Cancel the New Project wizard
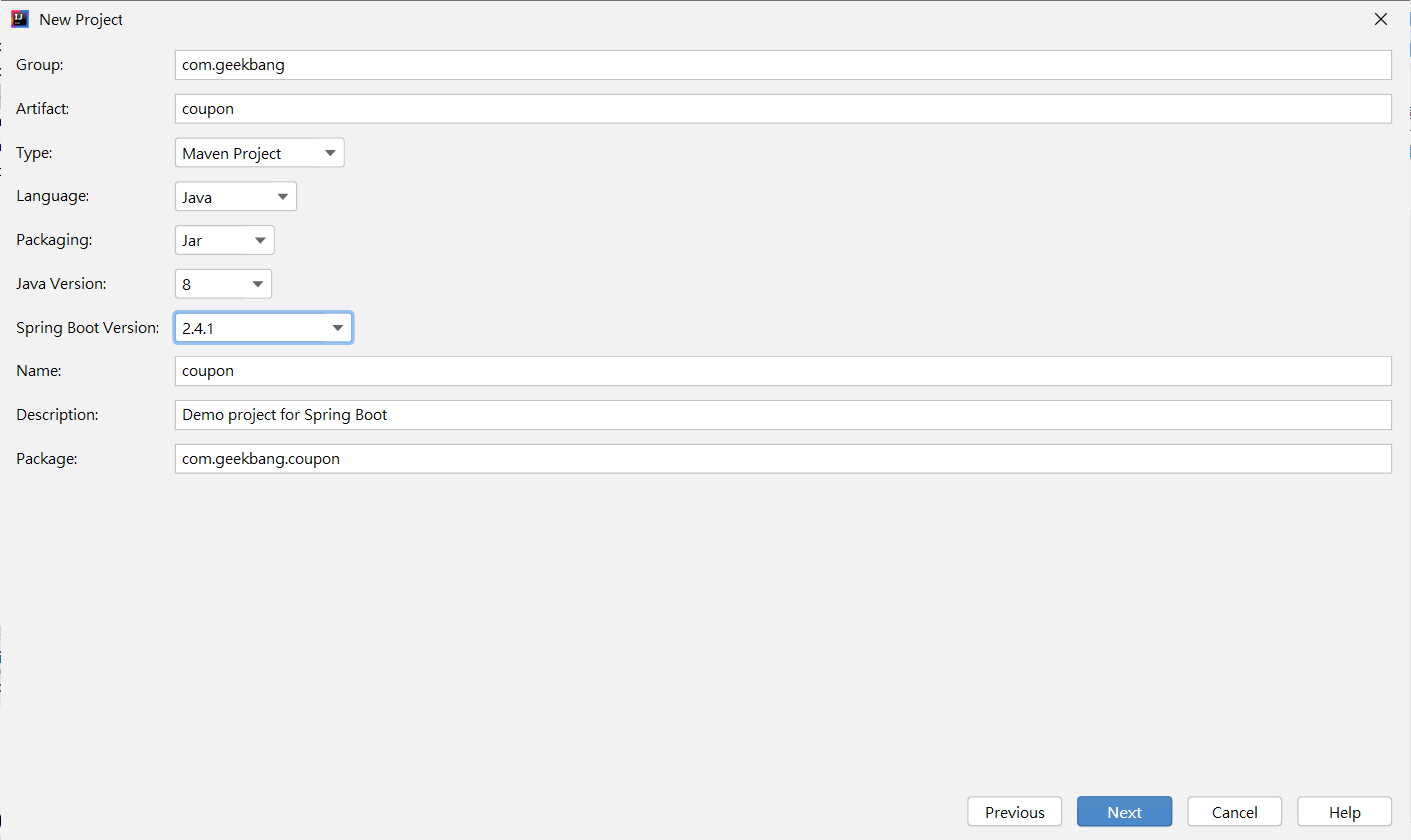 (x=1234, y=812)
